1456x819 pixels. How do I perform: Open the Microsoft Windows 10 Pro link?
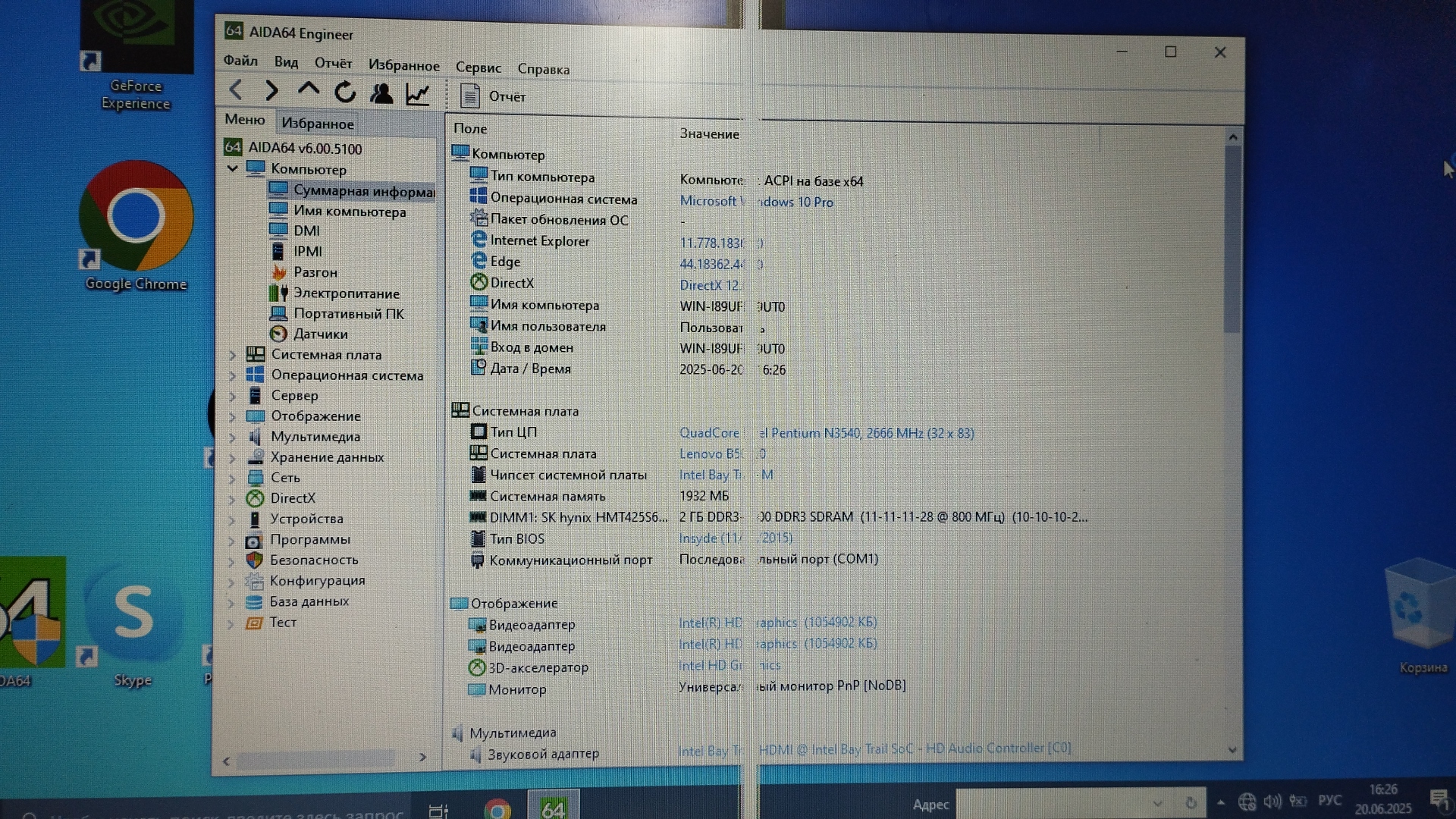[755, 202]
